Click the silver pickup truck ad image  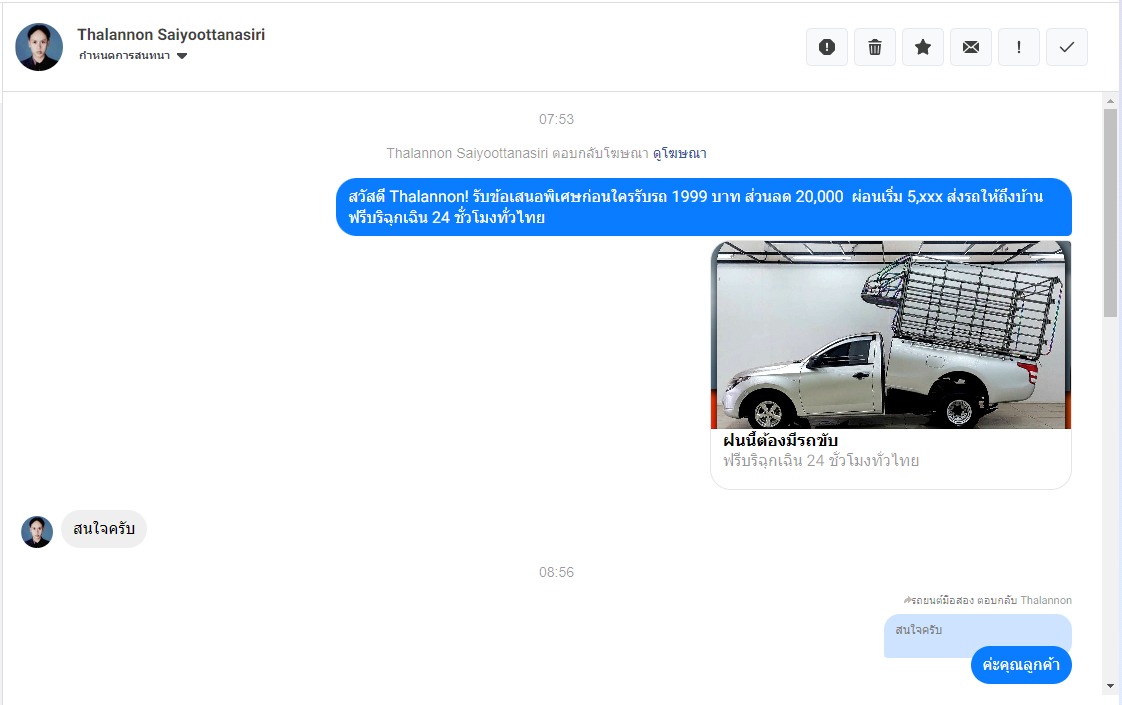click(x=891, y=335)
